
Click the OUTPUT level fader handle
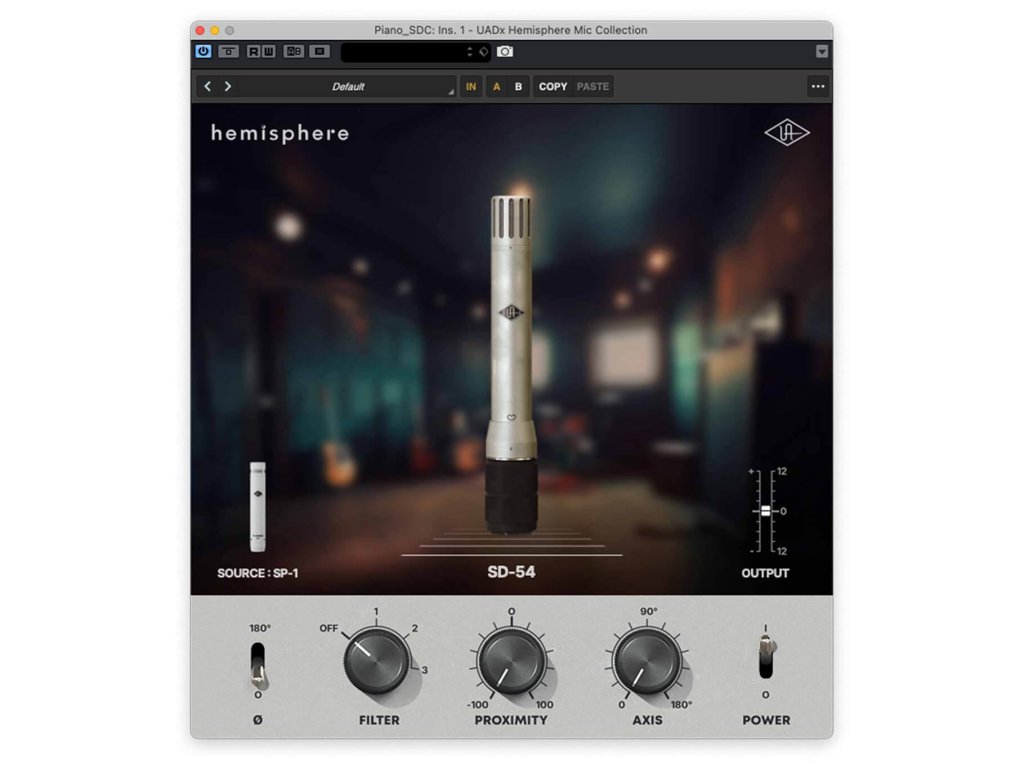pos(765,511)
